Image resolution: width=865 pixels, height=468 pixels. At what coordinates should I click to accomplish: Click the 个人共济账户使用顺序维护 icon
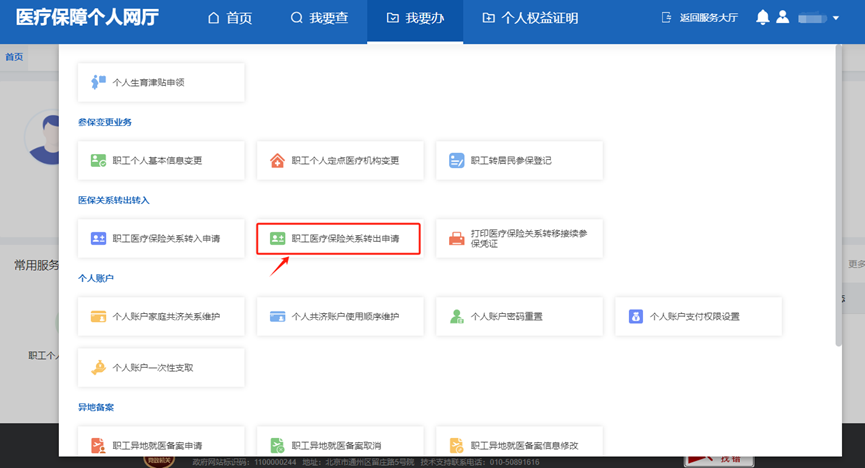click(x=277, y=317)
